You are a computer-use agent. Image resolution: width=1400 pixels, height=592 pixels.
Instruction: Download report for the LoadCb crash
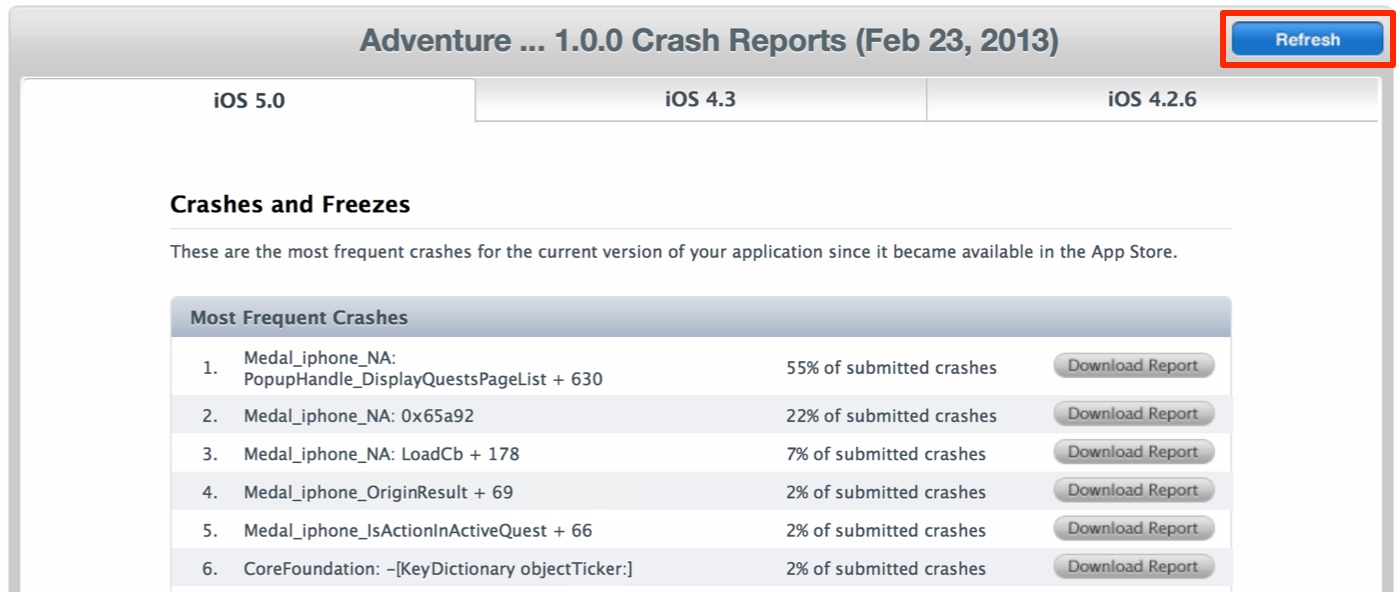(x=1132, y=451)
